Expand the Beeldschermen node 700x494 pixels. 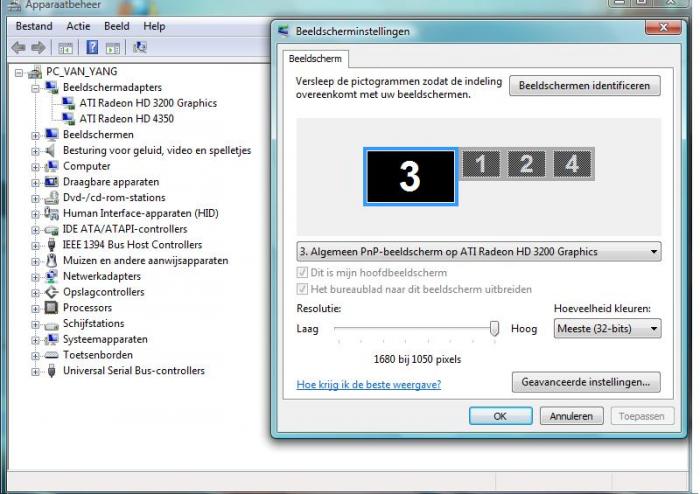35,135
